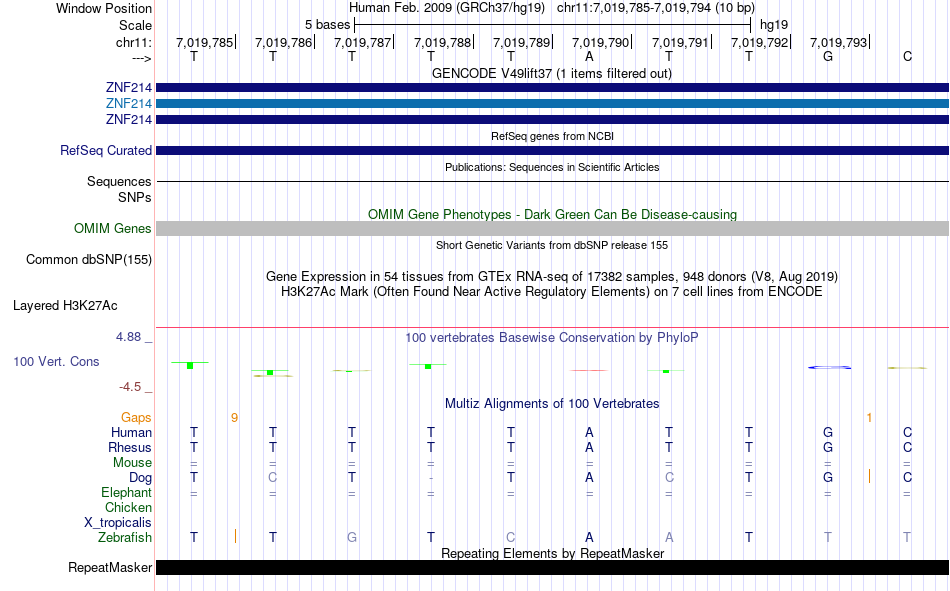Click position label 7,019,785

point(204,42)
